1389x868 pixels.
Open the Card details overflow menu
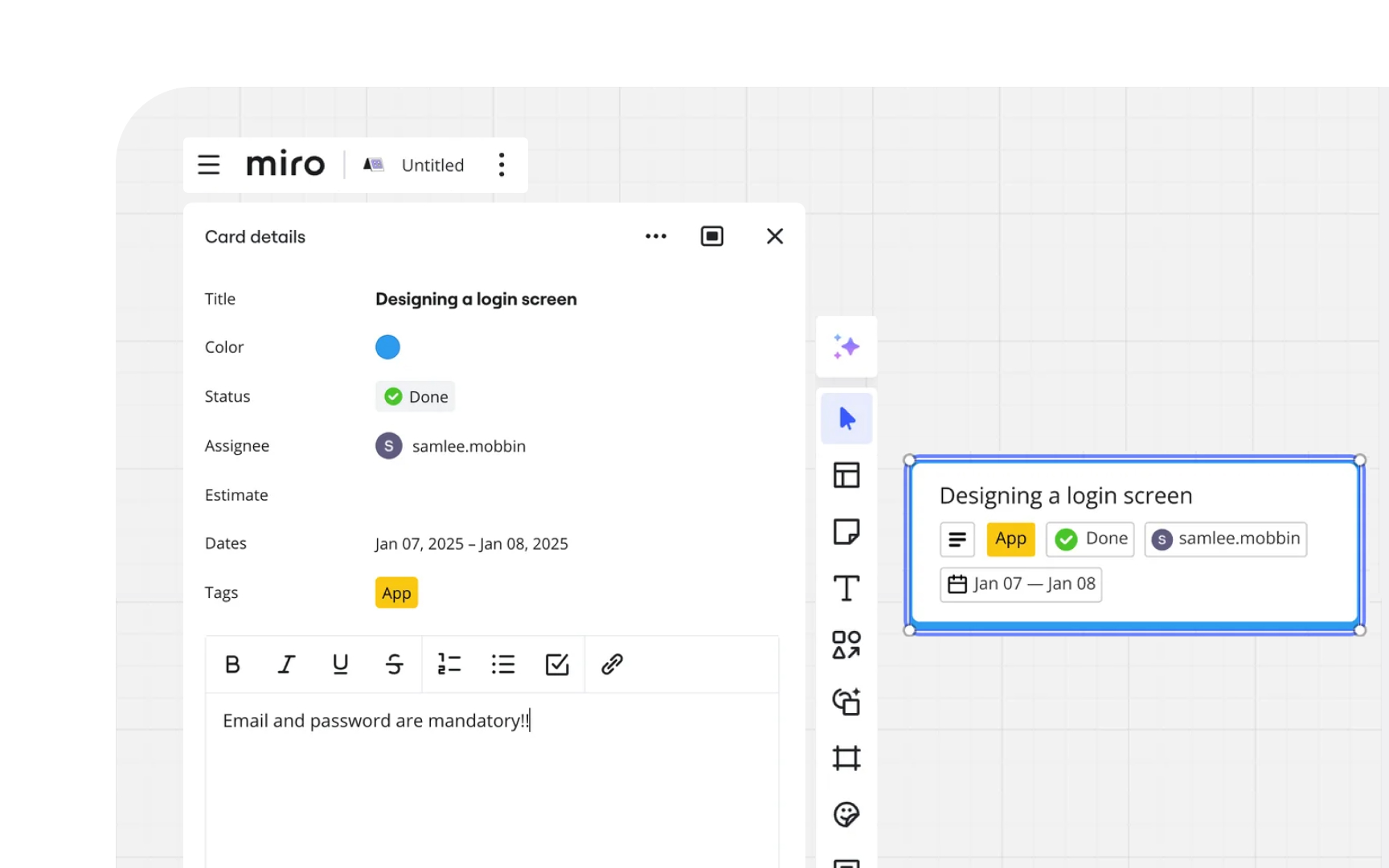point(656,235)
